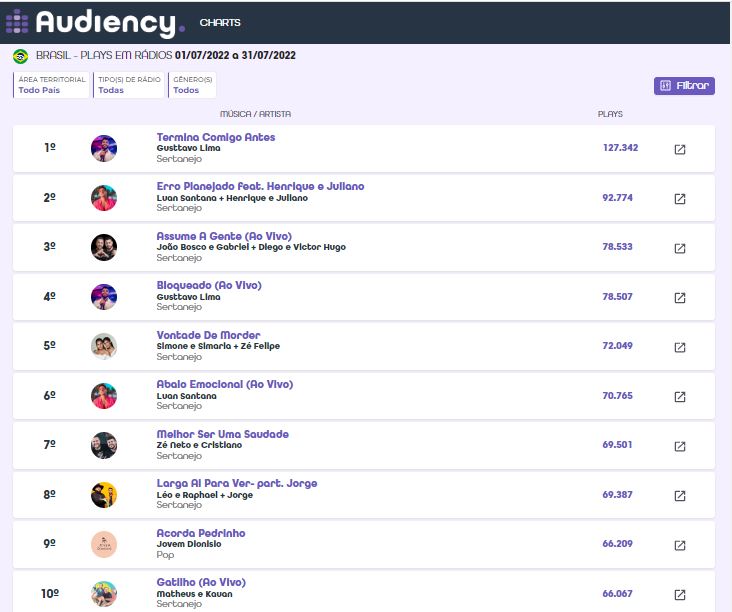Click the Pop genre label
Screen dimensions: 732x612
tap(165, 555)
